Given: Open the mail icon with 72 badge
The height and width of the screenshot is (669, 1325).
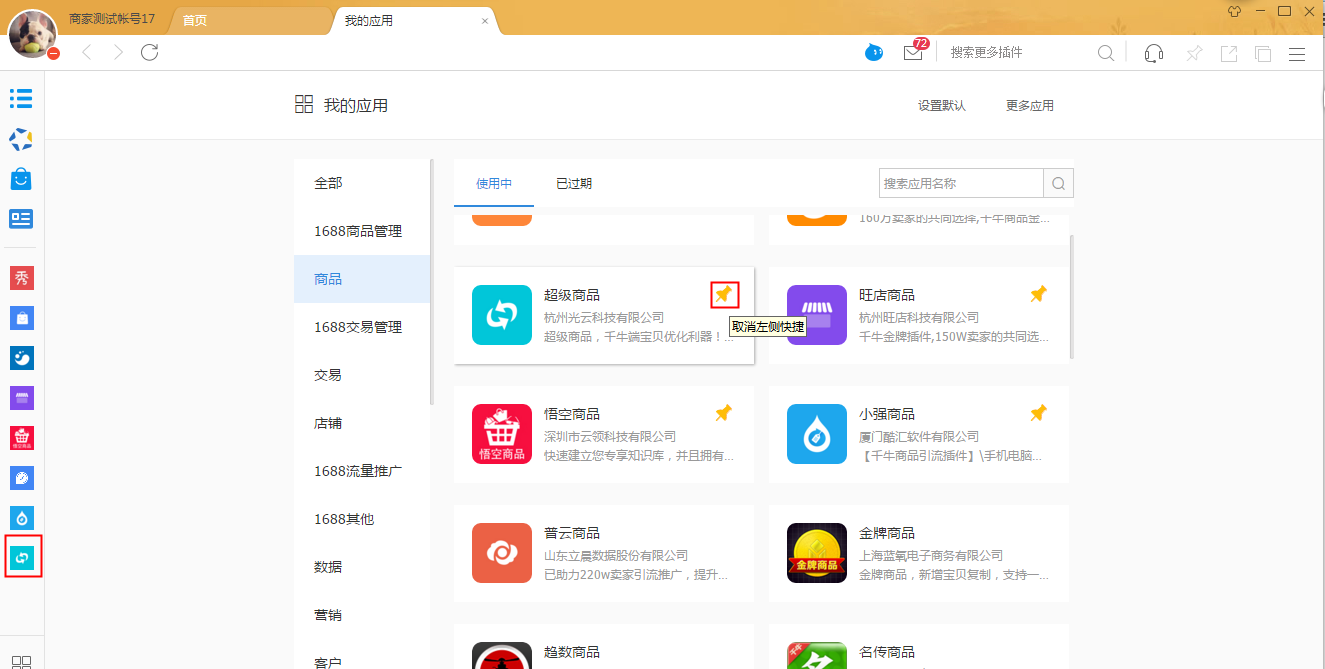Looking at the screenshot, I should (x=913, y=53).
